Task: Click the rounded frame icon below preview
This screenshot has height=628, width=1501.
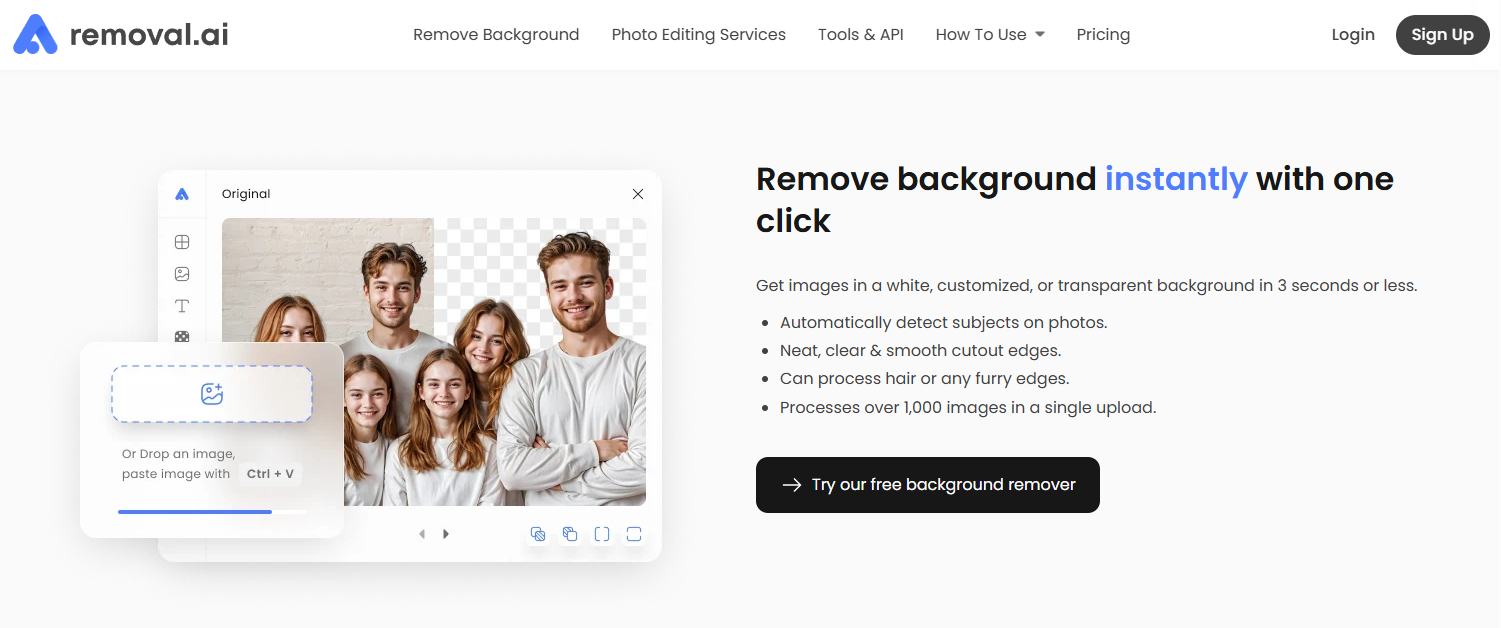Action: click(634, 534)
